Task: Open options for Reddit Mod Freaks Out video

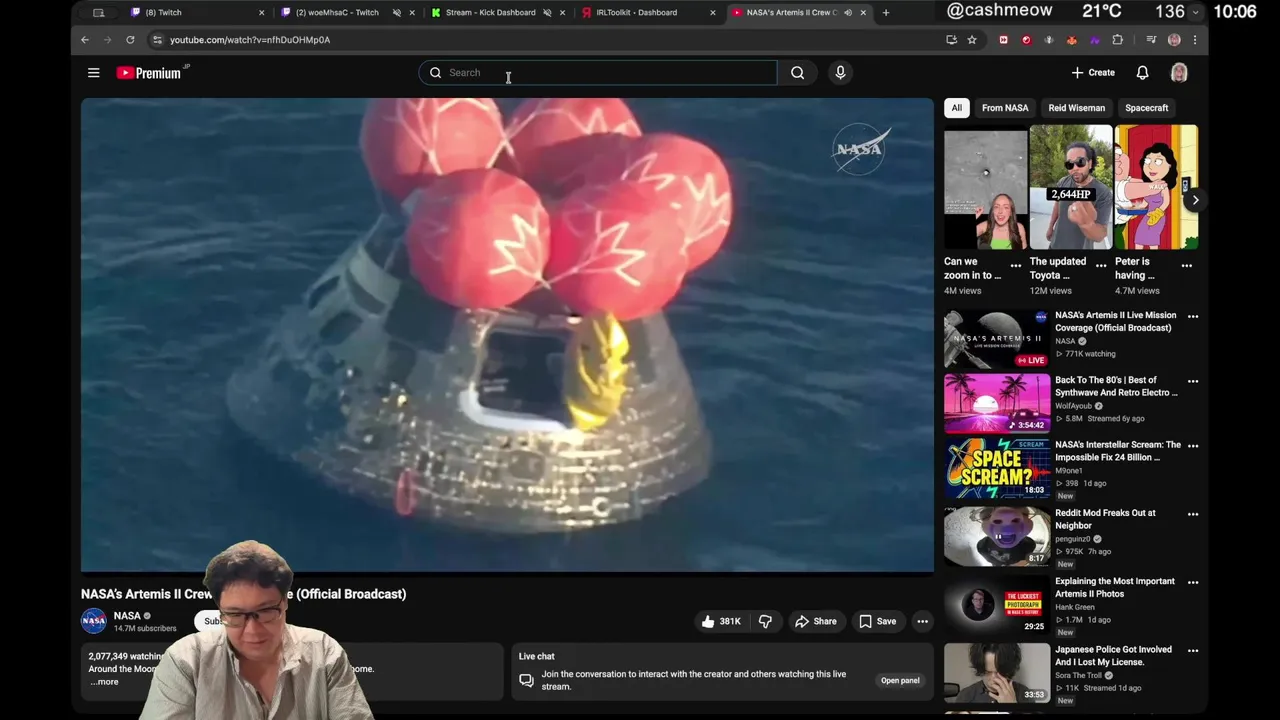Action: (1192, 514)
